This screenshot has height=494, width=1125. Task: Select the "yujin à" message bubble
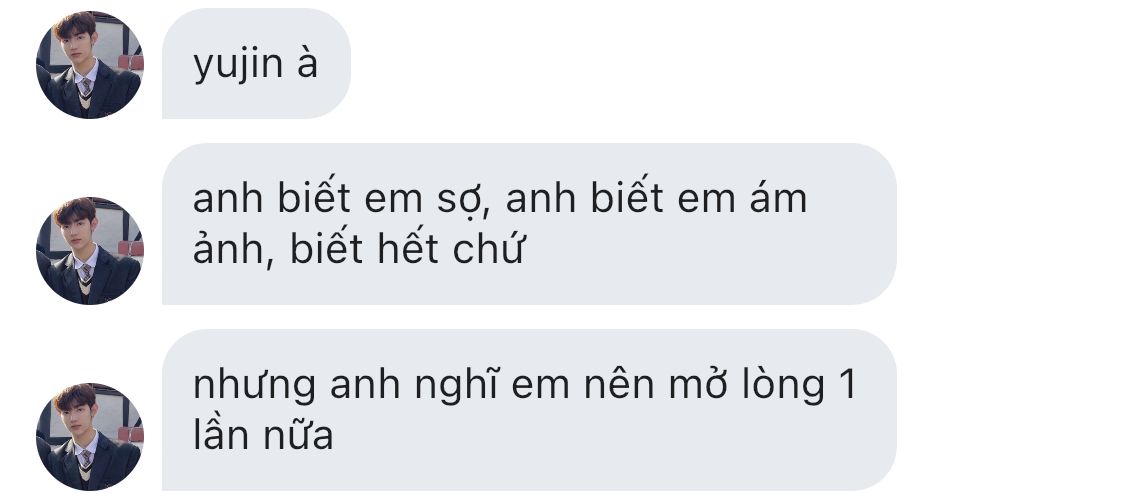256,63
